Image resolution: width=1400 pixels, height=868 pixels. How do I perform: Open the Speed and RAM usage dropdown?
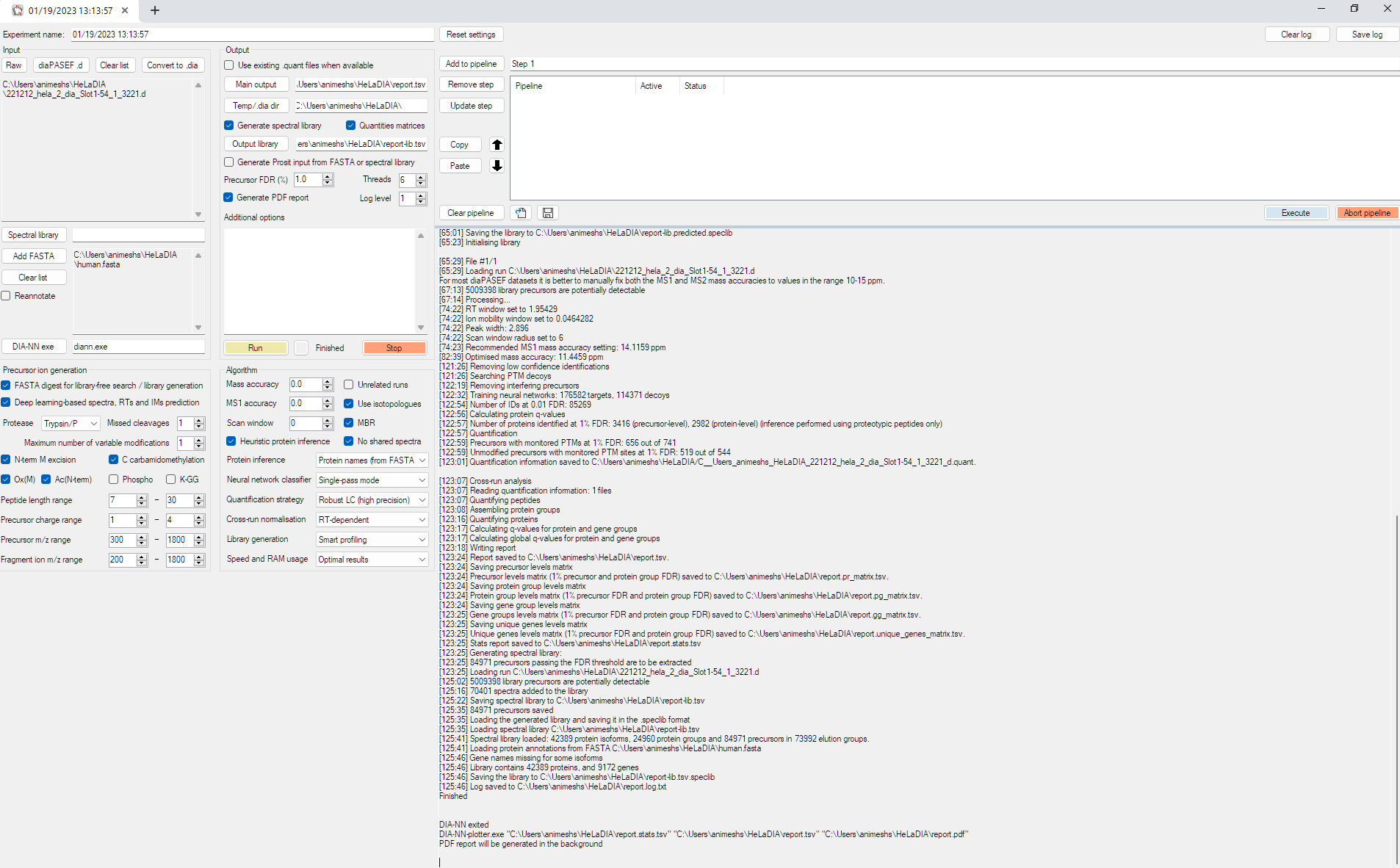click(x=372, y=559)
